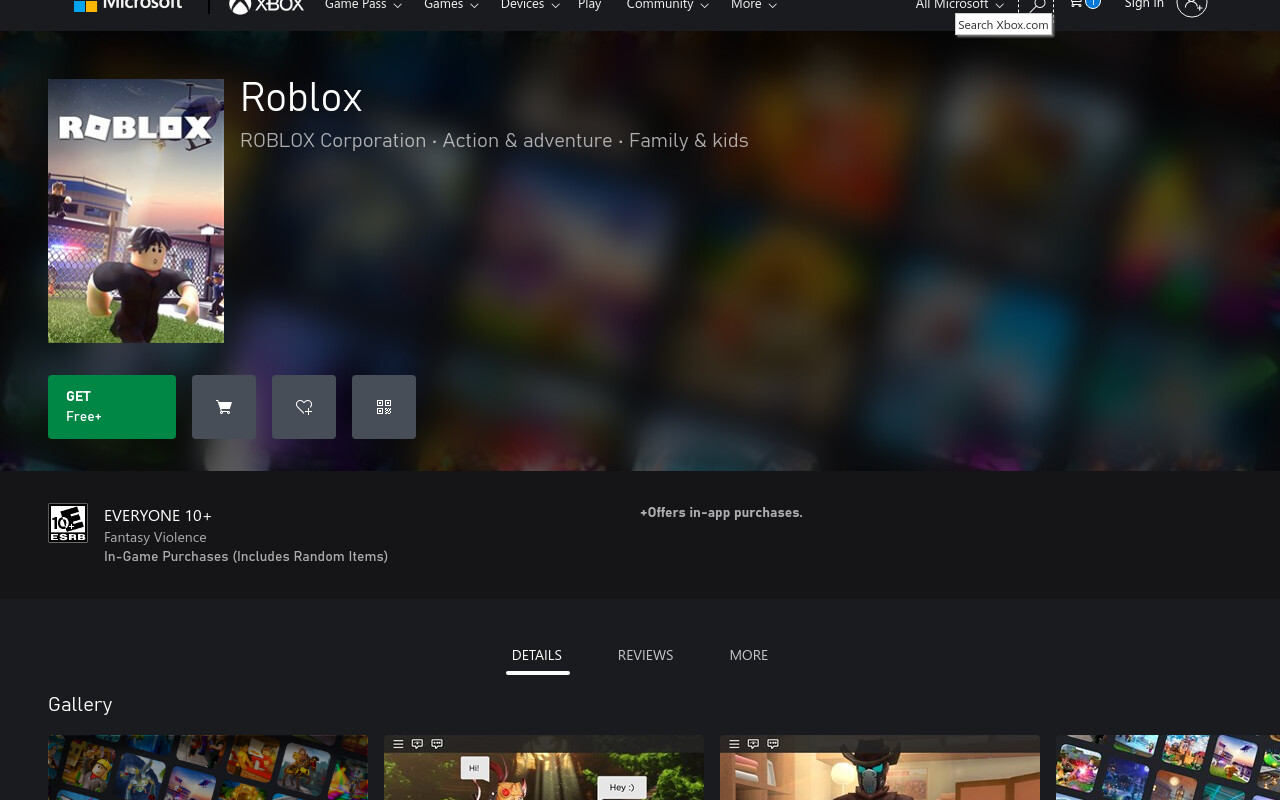Open the partially visible last gallery thumbnail
1280x800 pixels.
1168,768
